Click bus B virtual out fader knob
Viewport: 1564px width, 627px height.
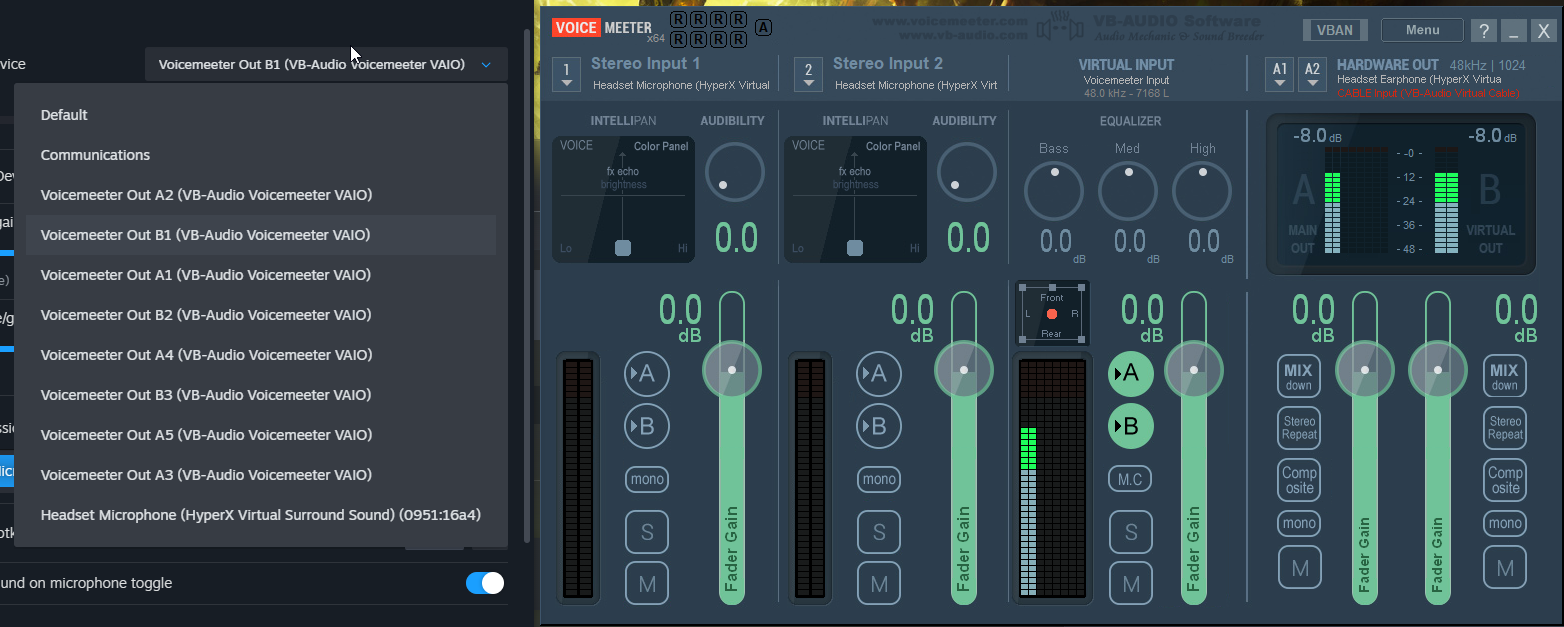[1438, 369]
